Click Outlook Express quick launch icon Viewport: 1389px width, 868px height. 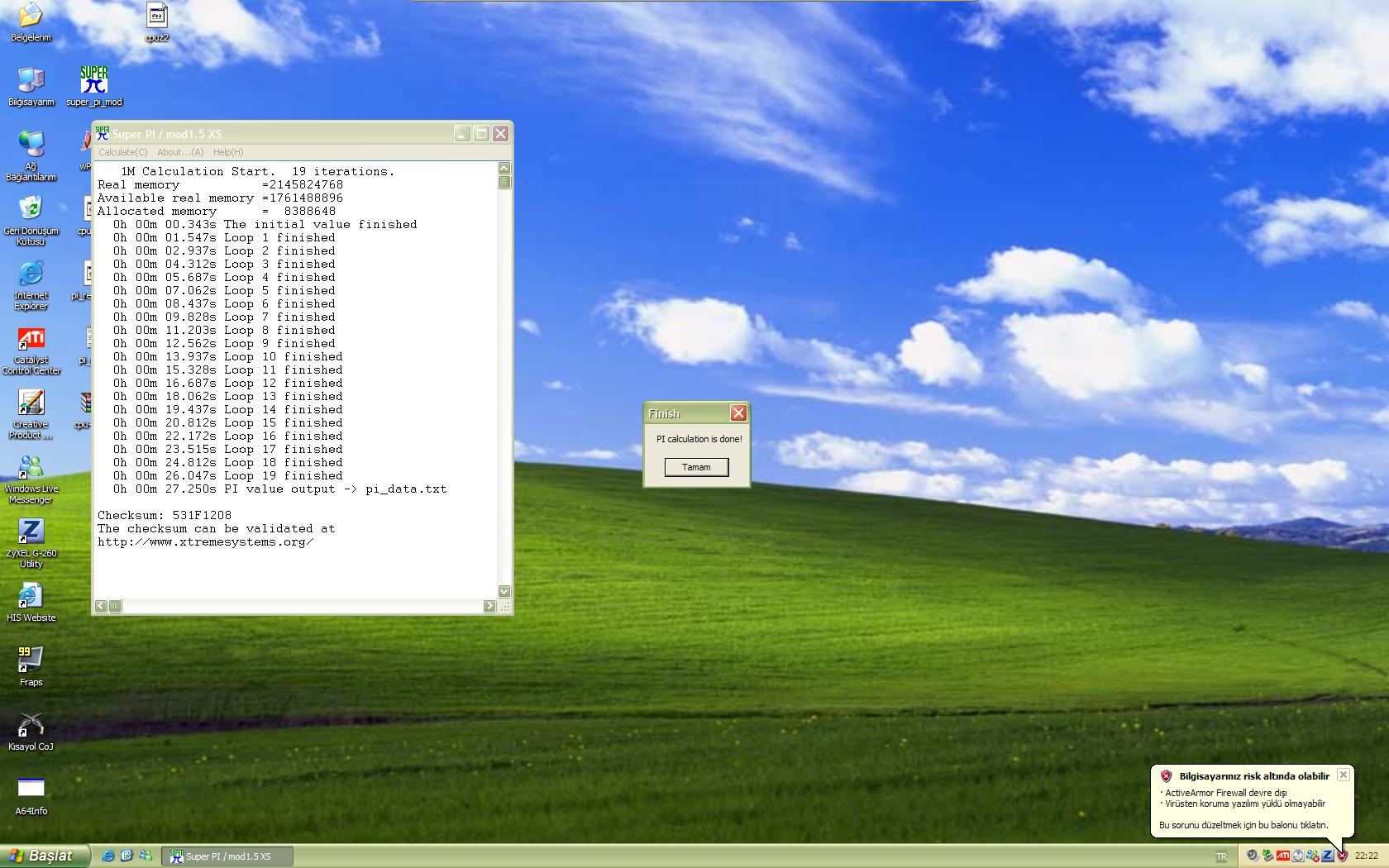point(126,856)
